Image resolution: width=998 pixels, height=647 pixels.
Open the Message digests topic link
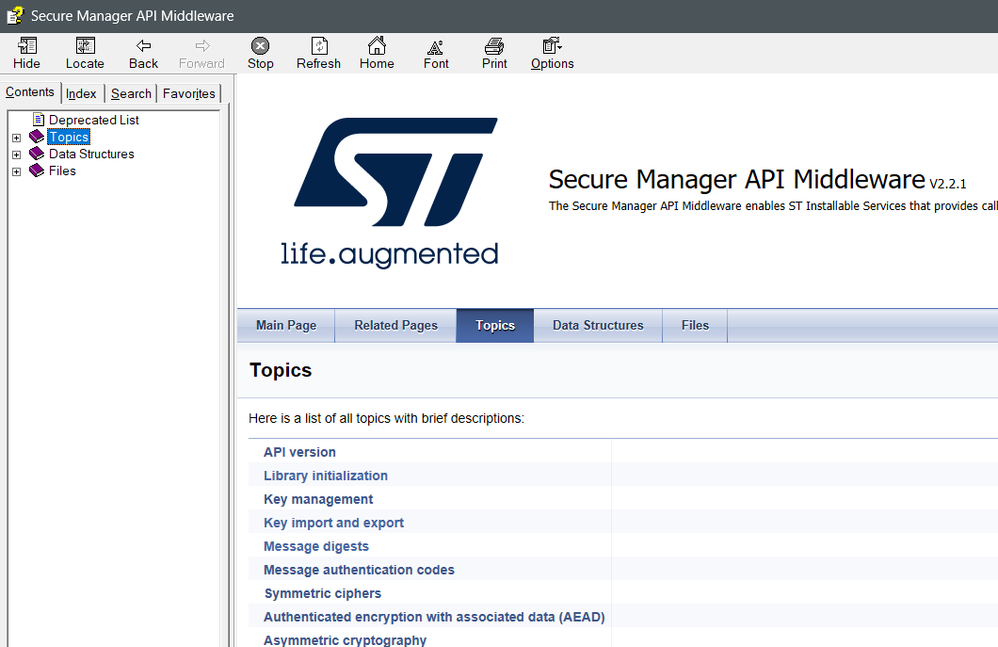tap(316, 546)
